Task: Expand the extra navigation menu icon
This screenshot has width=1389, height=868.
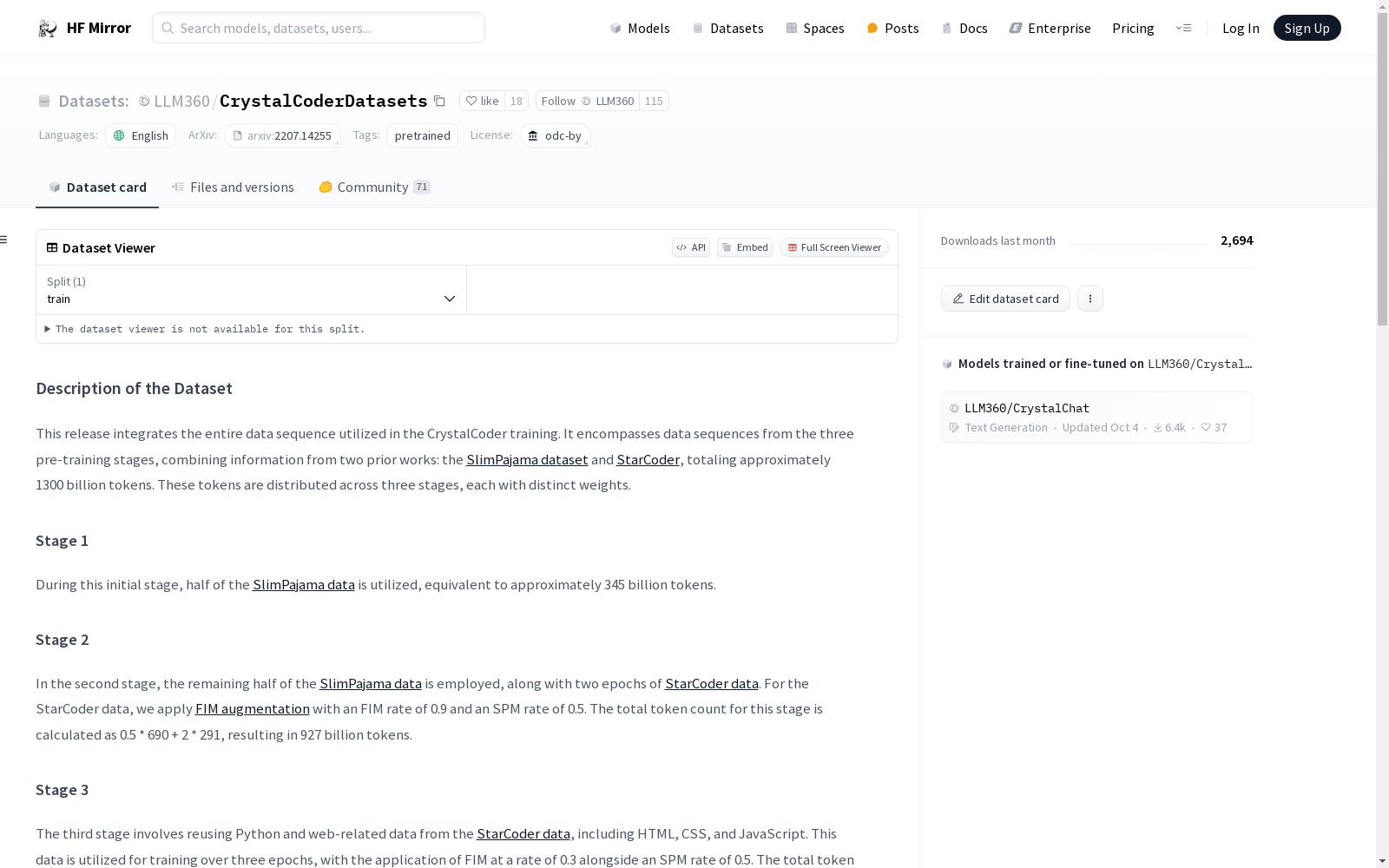Action: (x=1183, y=29)
